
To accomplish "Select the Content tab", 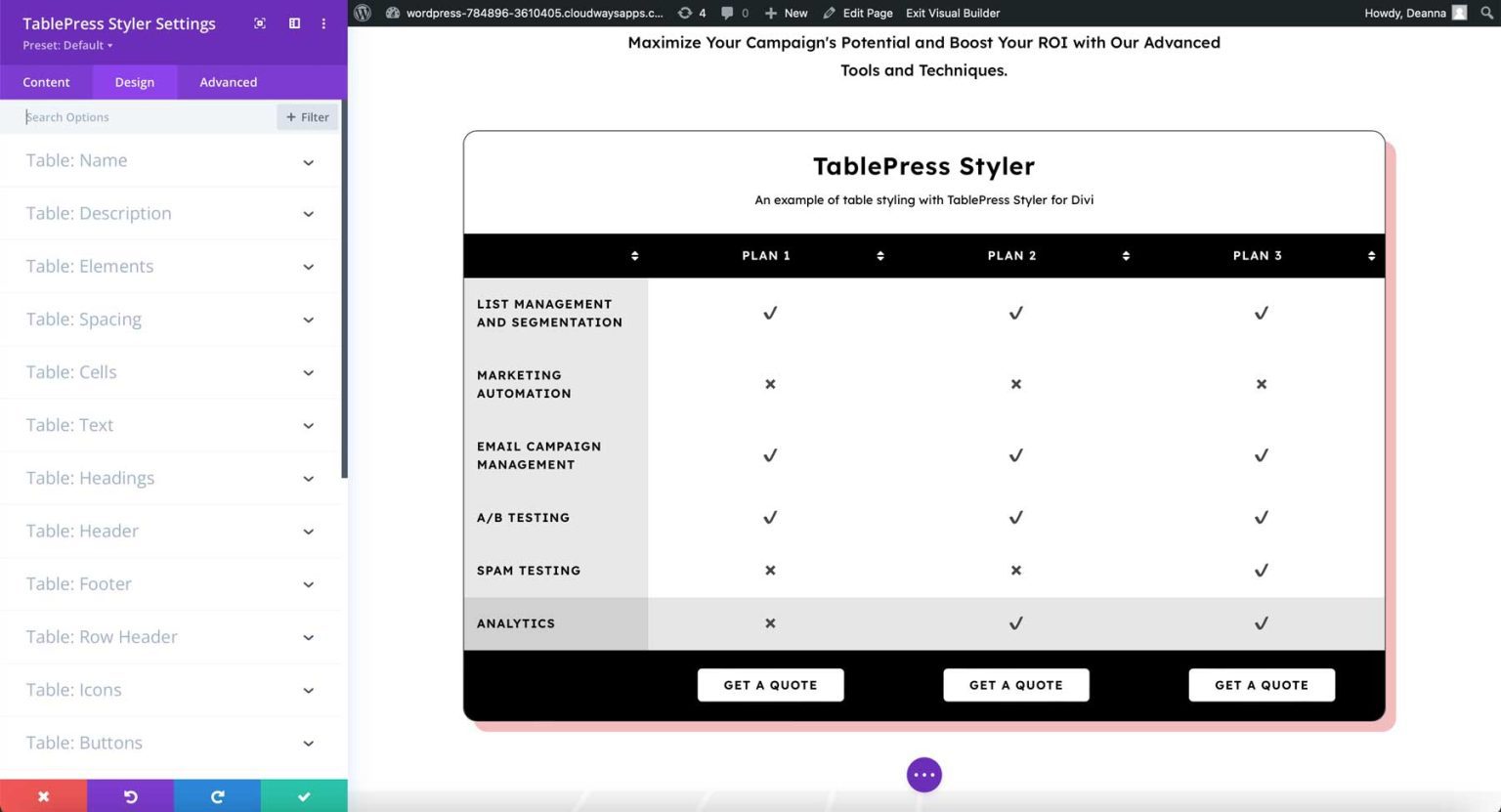I will 46,82.
